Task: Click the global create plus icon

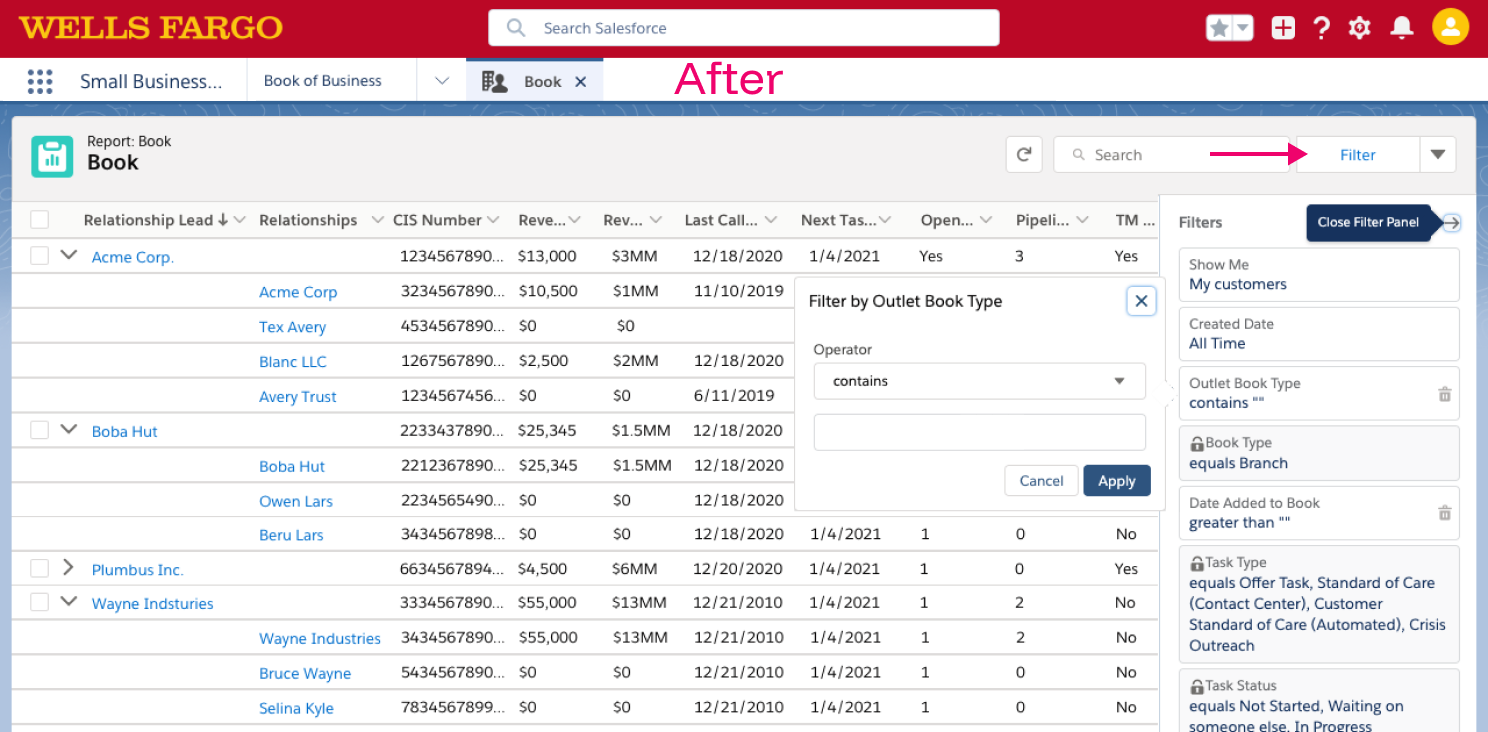Action: (x=1283, y=28)
